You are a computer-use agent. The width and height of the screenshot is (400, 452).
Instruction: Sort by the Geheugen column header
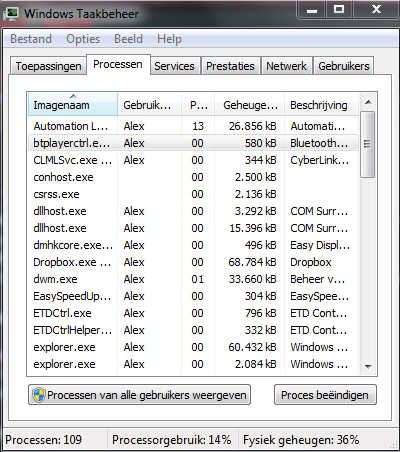(249, 105)
